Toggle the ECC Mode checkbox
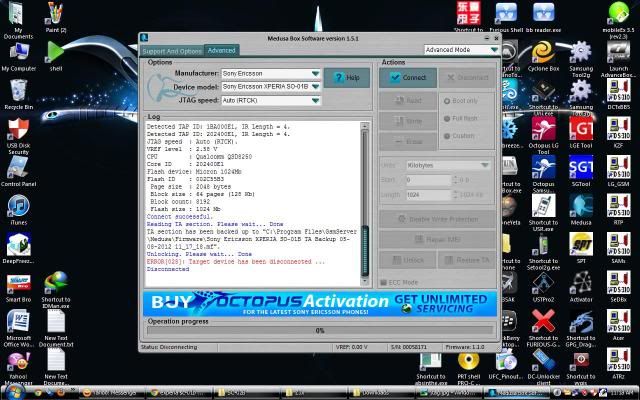The height and width of the screenshot is (400, 640). (383, 282)
